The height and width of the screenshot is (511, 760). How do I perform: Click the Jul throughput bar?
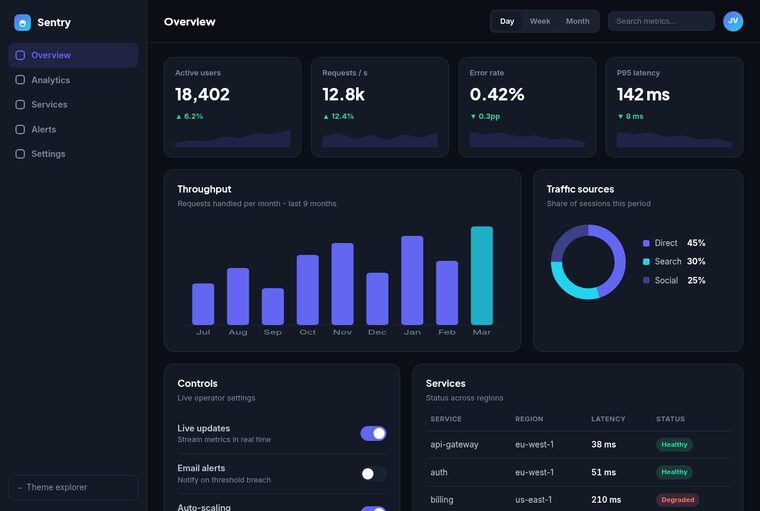(203, 304)
